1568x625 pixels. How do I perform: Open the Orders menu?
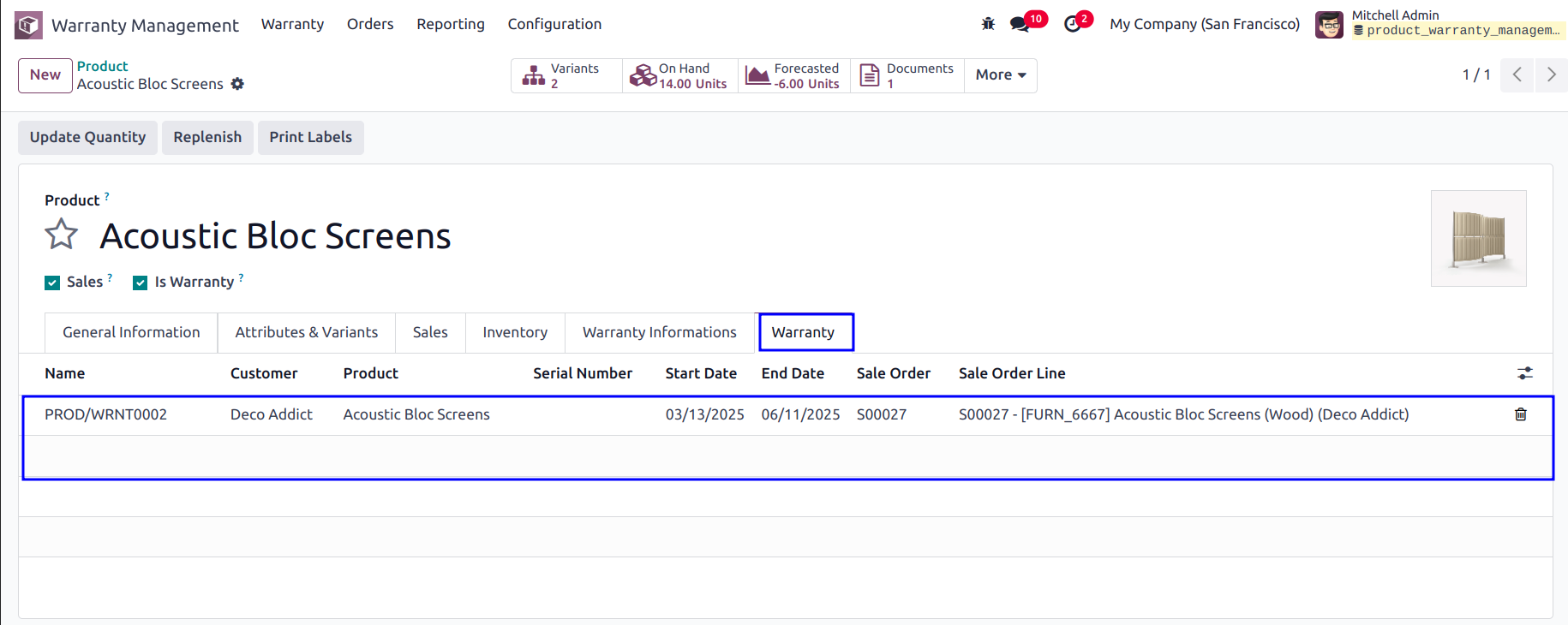370,24
